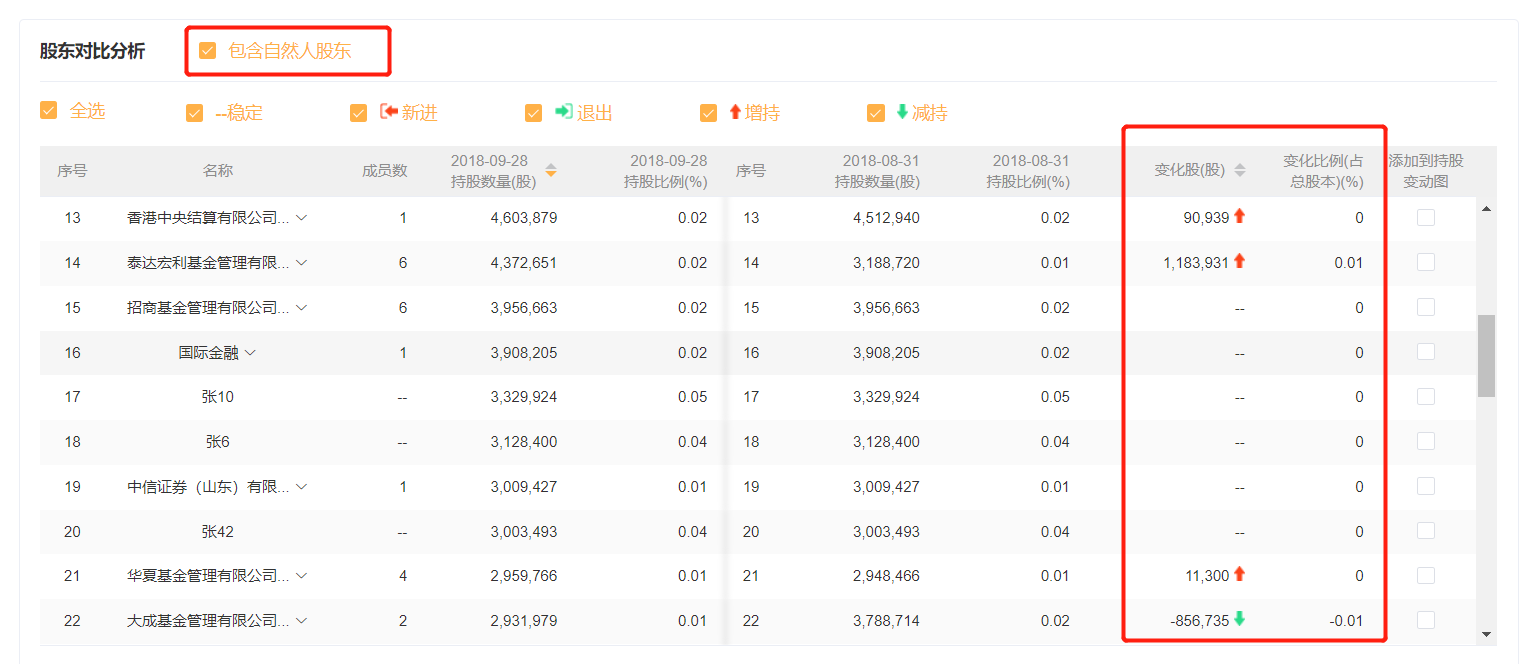Add row 14 泰达宏利基金 to holdings chart
Image resolution: width=1534 pixels, height=664 pixels.
click(x=1426, y=262)
